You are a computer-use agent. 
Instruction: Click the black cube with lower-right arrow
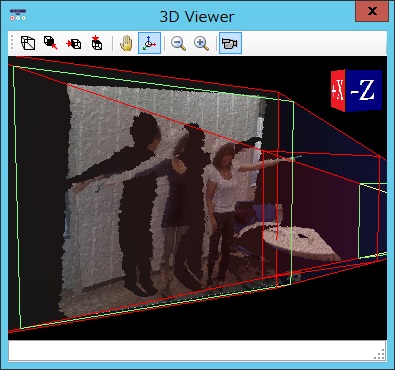[x=51, y=43]
